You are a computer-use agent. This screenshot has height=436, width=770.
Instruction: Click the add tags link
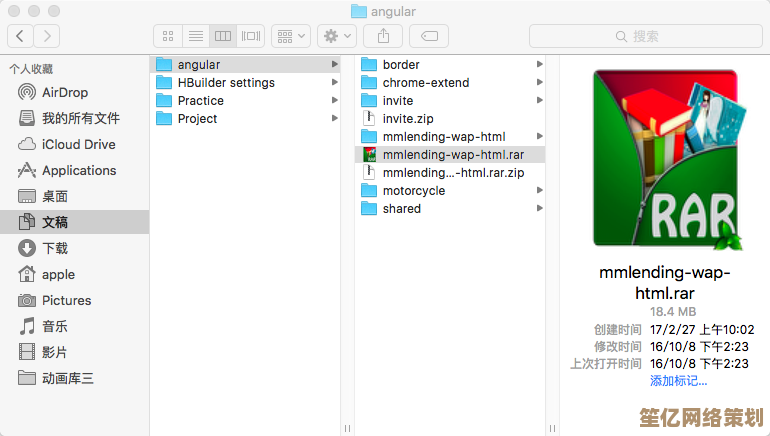(678, 381)
